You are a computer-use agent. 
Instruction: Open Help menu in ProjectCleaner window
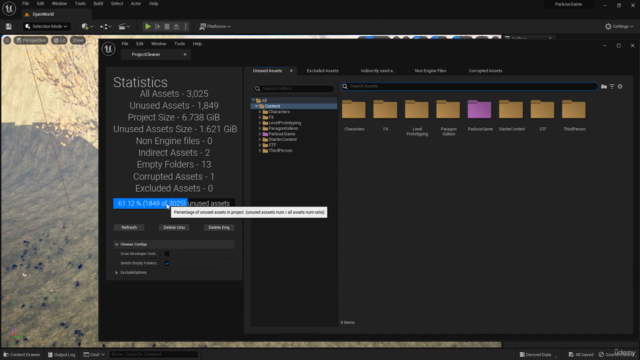click(197, 44)
